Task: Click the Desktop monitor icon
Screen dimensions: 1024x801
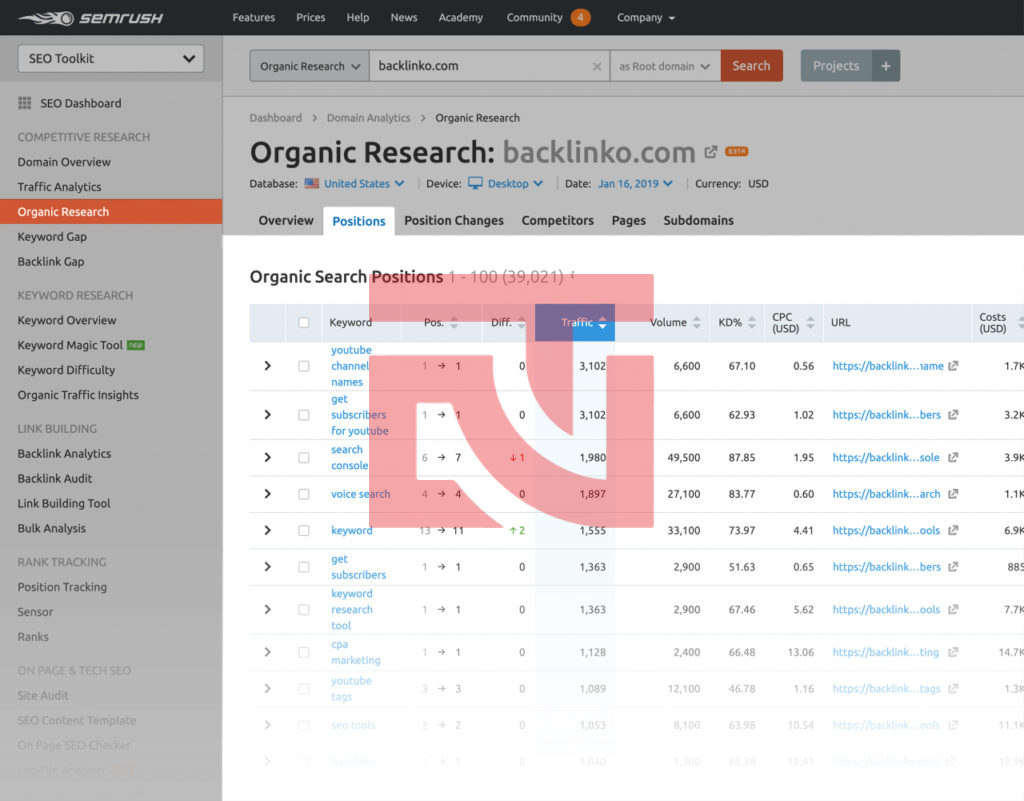Action: [x=475, y=183]
